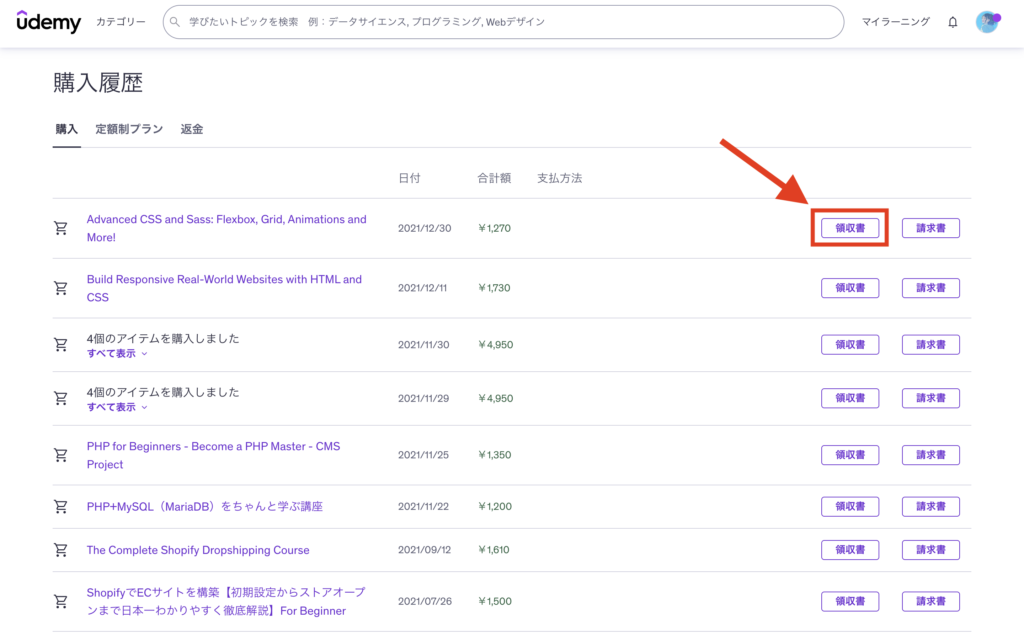The height and width of the screenshot is (636, 1024).
Task: Select the 購入 tab
Action: [x=66, y=129]
